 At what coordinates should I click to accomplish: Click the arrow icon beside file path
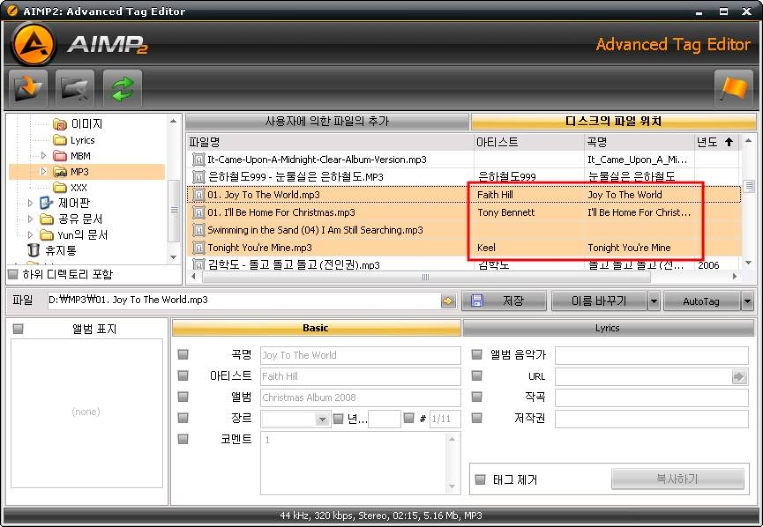point(448,301)
